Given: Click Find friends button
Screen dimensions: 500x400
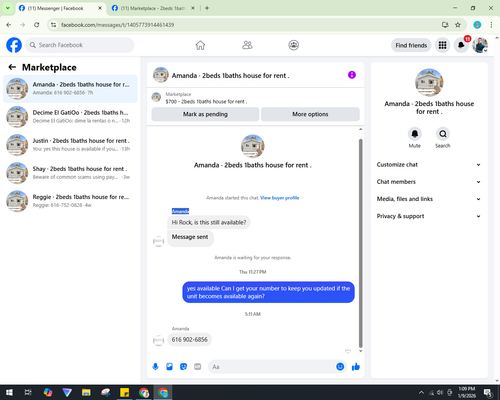Looking at the screenshot, I should click(411, 45).
